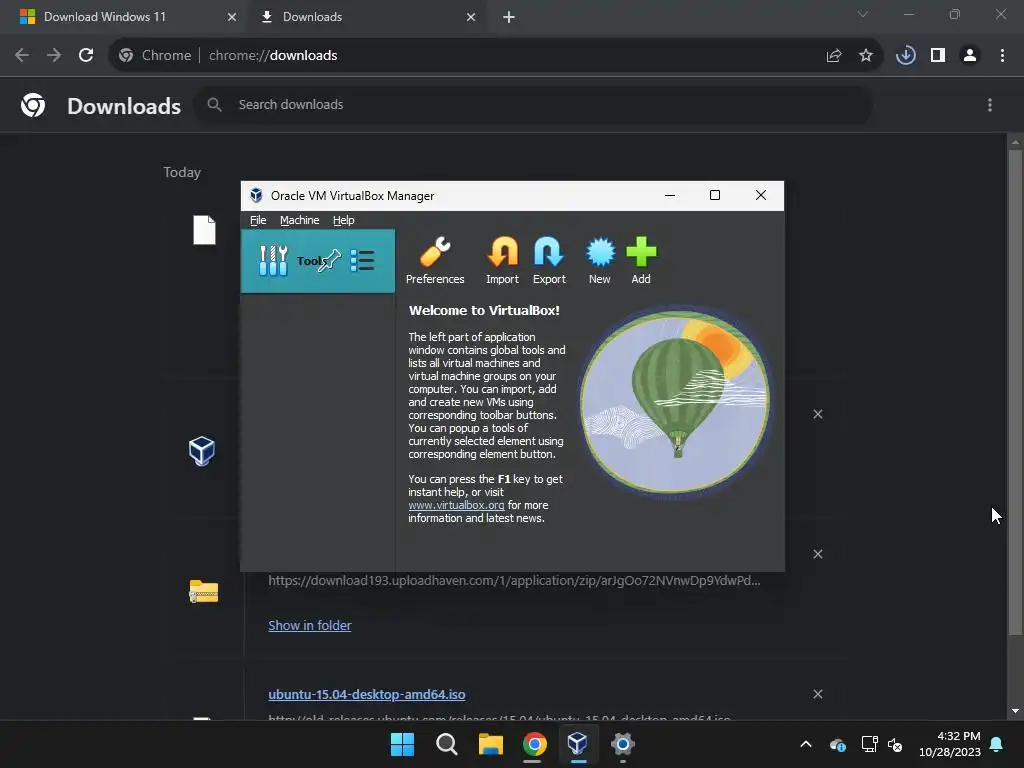
Task: Open the Windows Start menu
Action: pos(402,744)
